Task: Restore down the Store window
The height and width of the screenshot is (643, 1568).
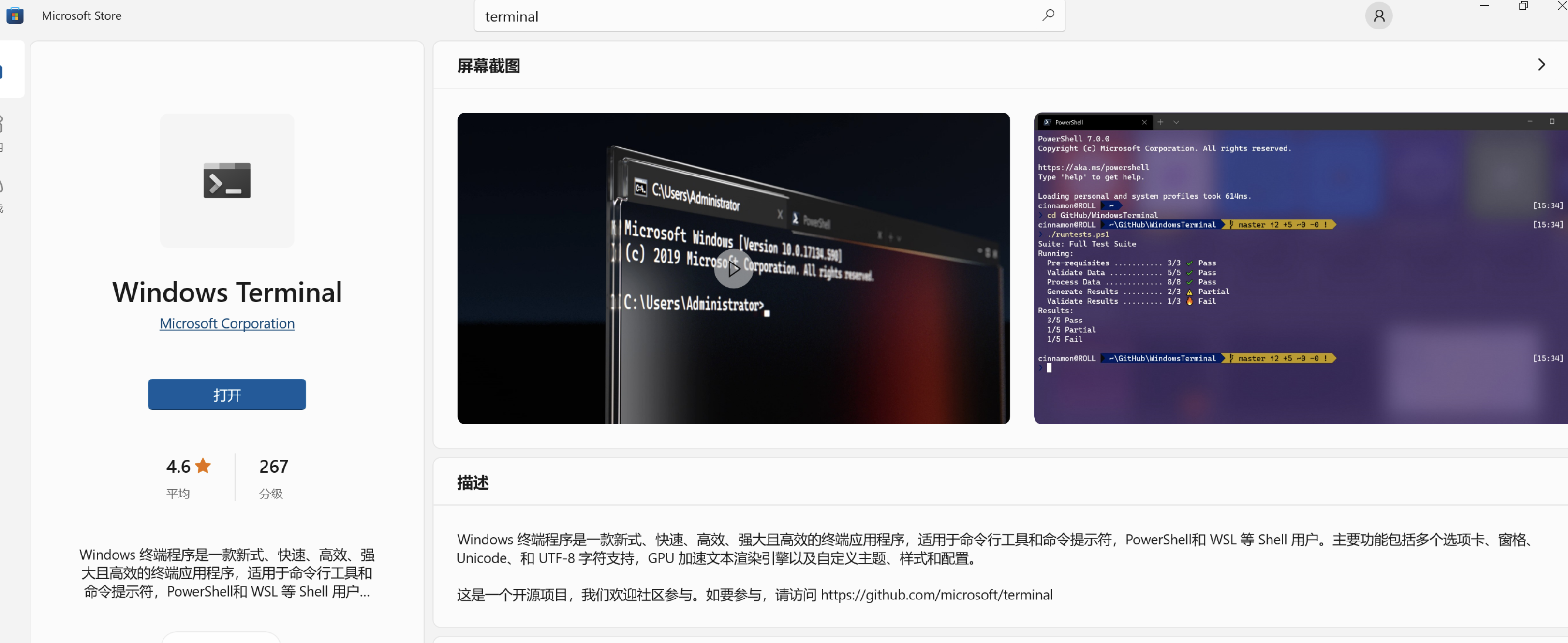Action: pos(1523,6)
